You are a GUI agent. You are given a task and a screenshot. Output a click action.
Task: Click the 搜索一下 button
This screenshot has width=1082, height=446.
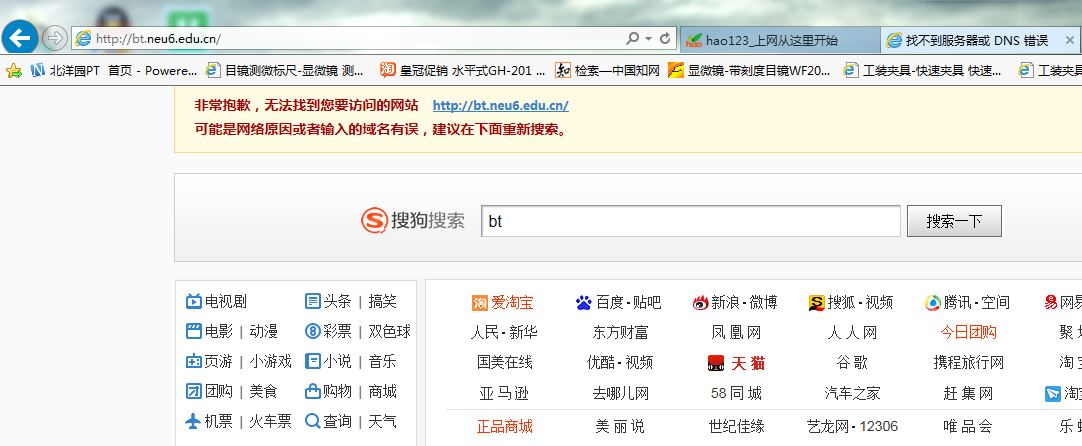[954, 221]
